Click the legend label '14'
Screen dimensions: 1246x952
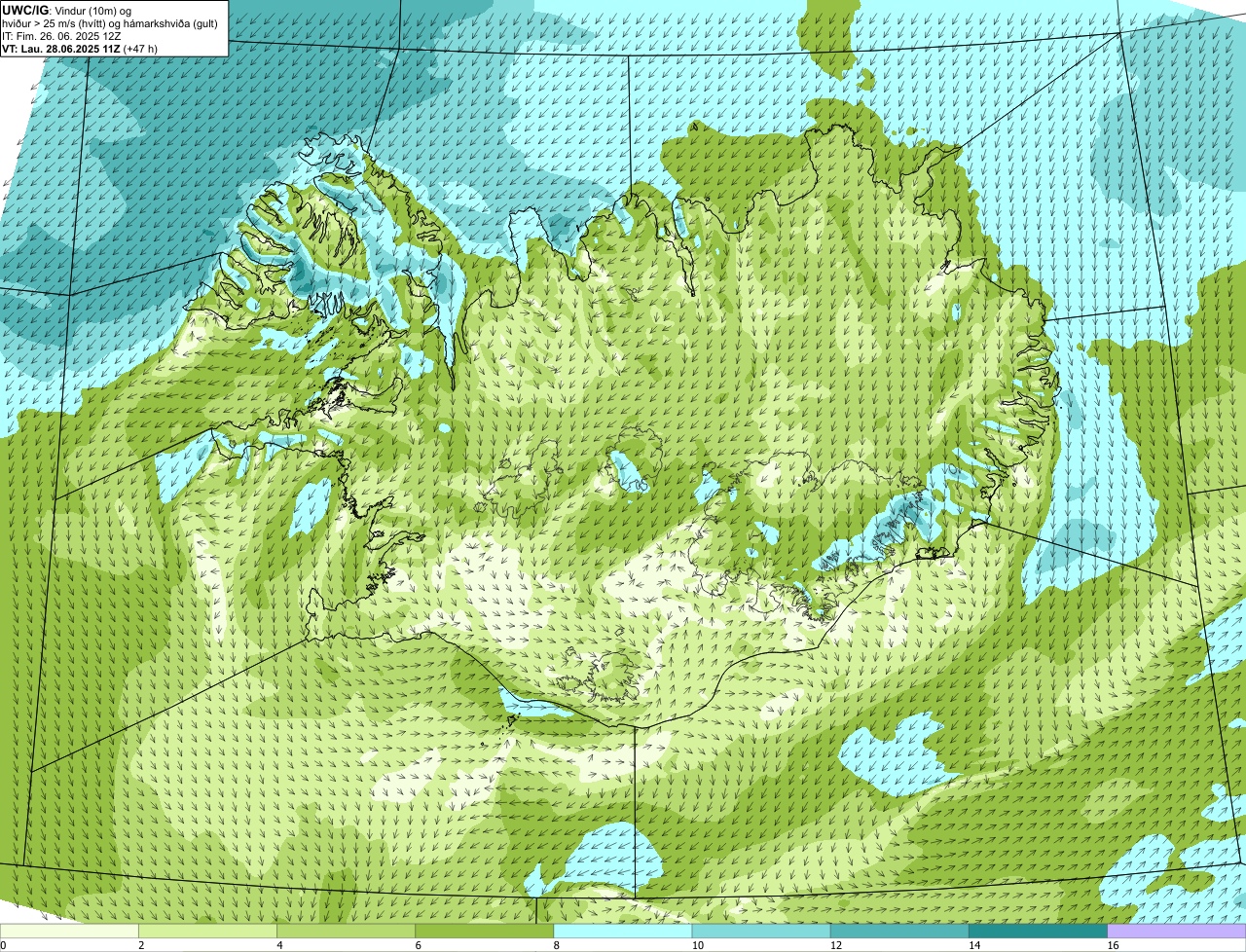974,945
